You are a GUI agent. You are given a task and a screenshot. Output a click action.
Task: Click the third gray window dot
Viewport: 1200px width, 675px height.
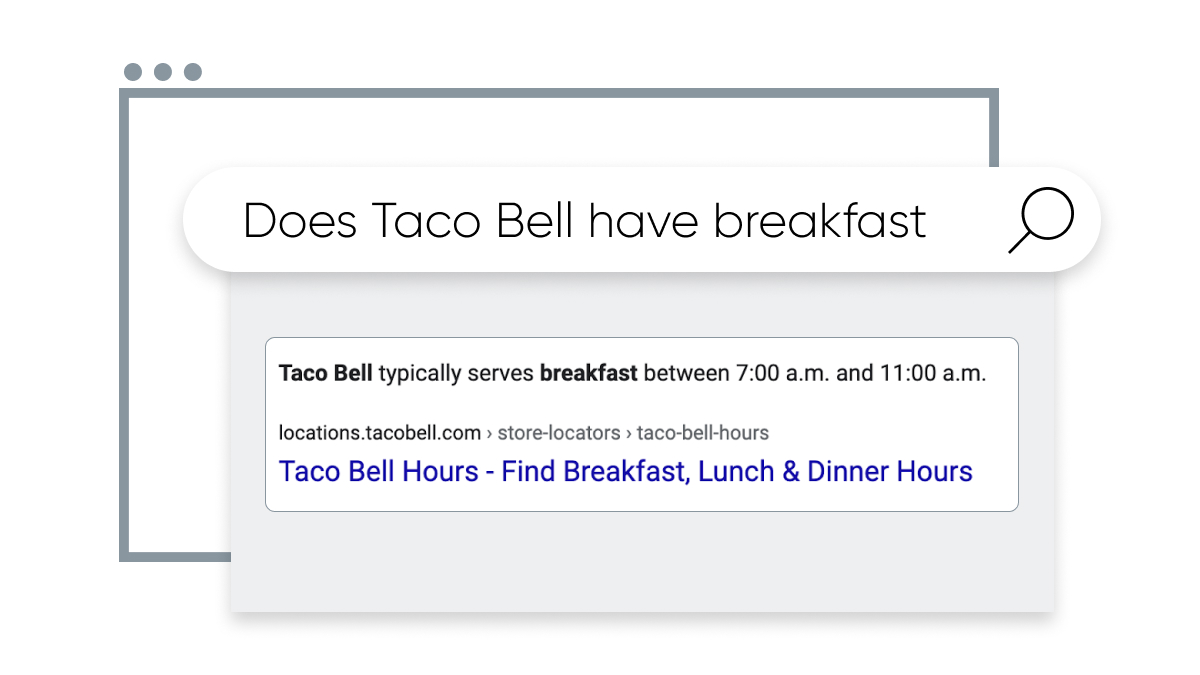193,72
